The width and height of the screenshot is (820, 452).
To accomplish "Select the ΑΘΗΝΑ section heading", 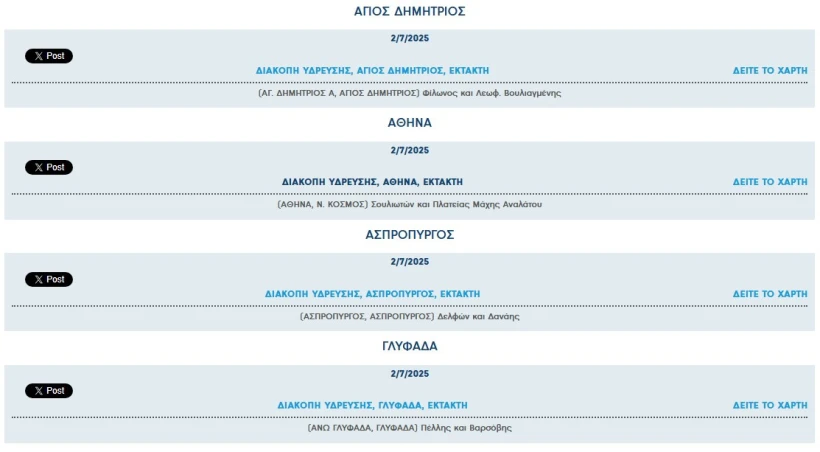I will (409, 123).
